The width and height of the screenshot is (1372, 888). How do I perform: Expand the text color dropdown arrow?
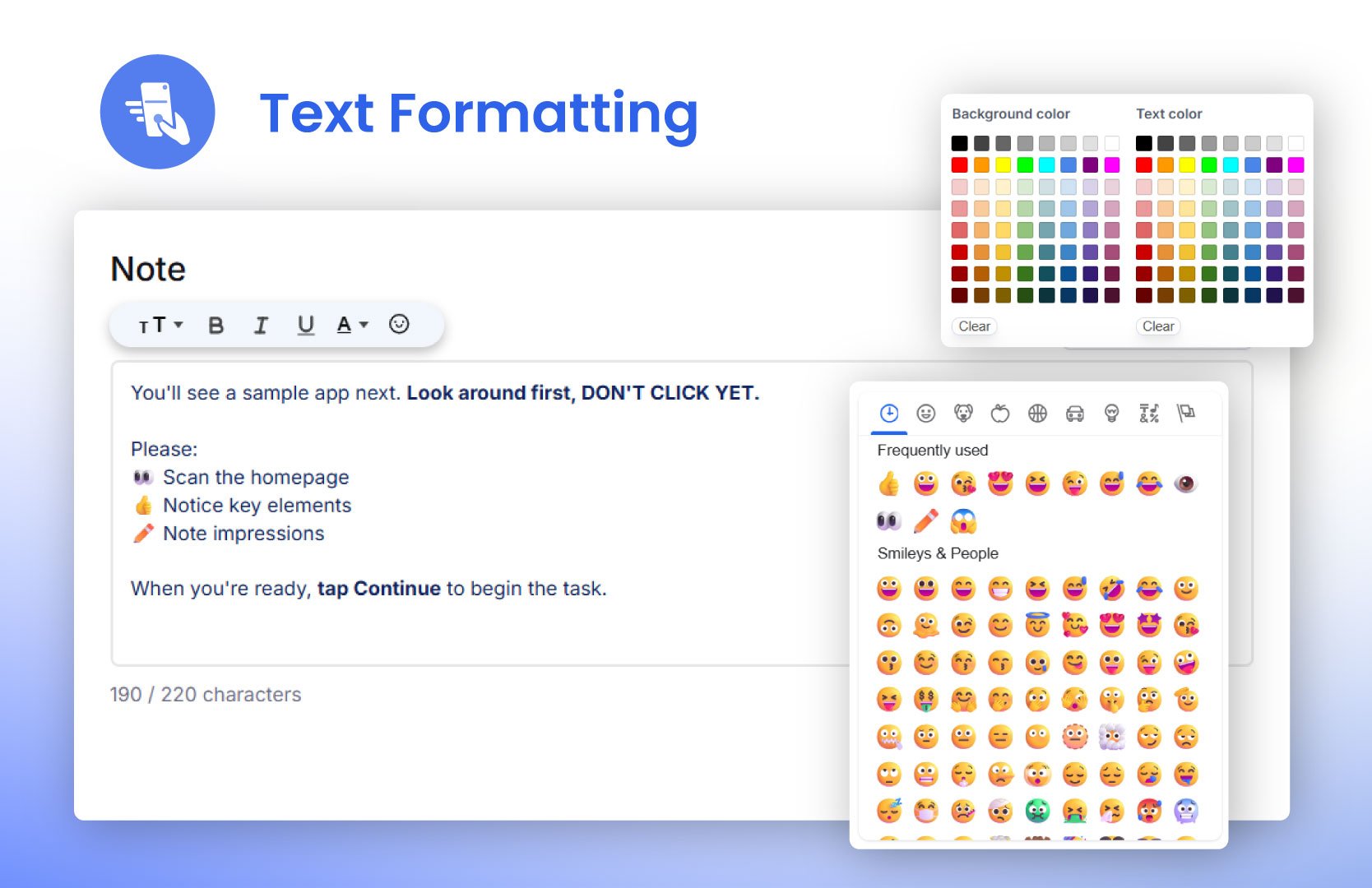[364, 326]
